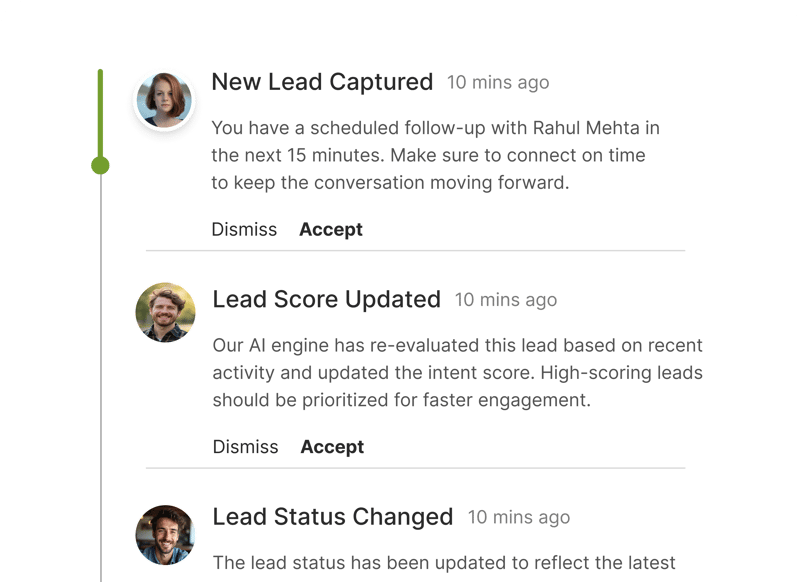Accept the Lead Score Updated notification
The width and height of the screenshot is (800, 582).
click(332, 447)
